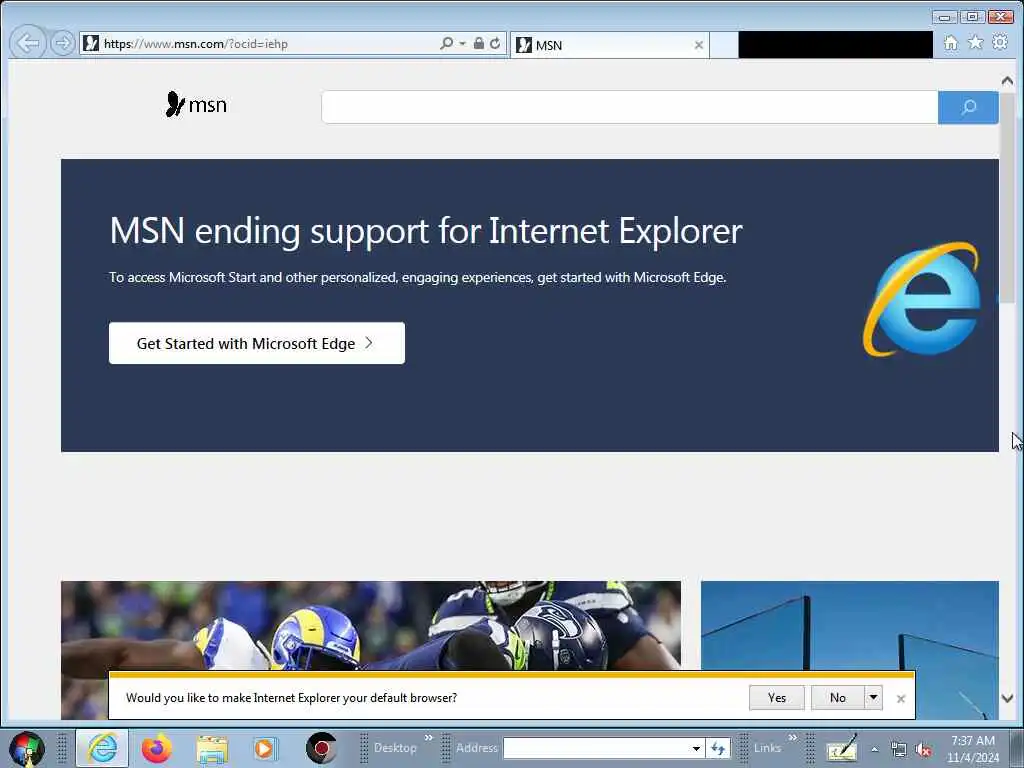View the security lock icon report
1024x768 pixels.
[479, 43]
